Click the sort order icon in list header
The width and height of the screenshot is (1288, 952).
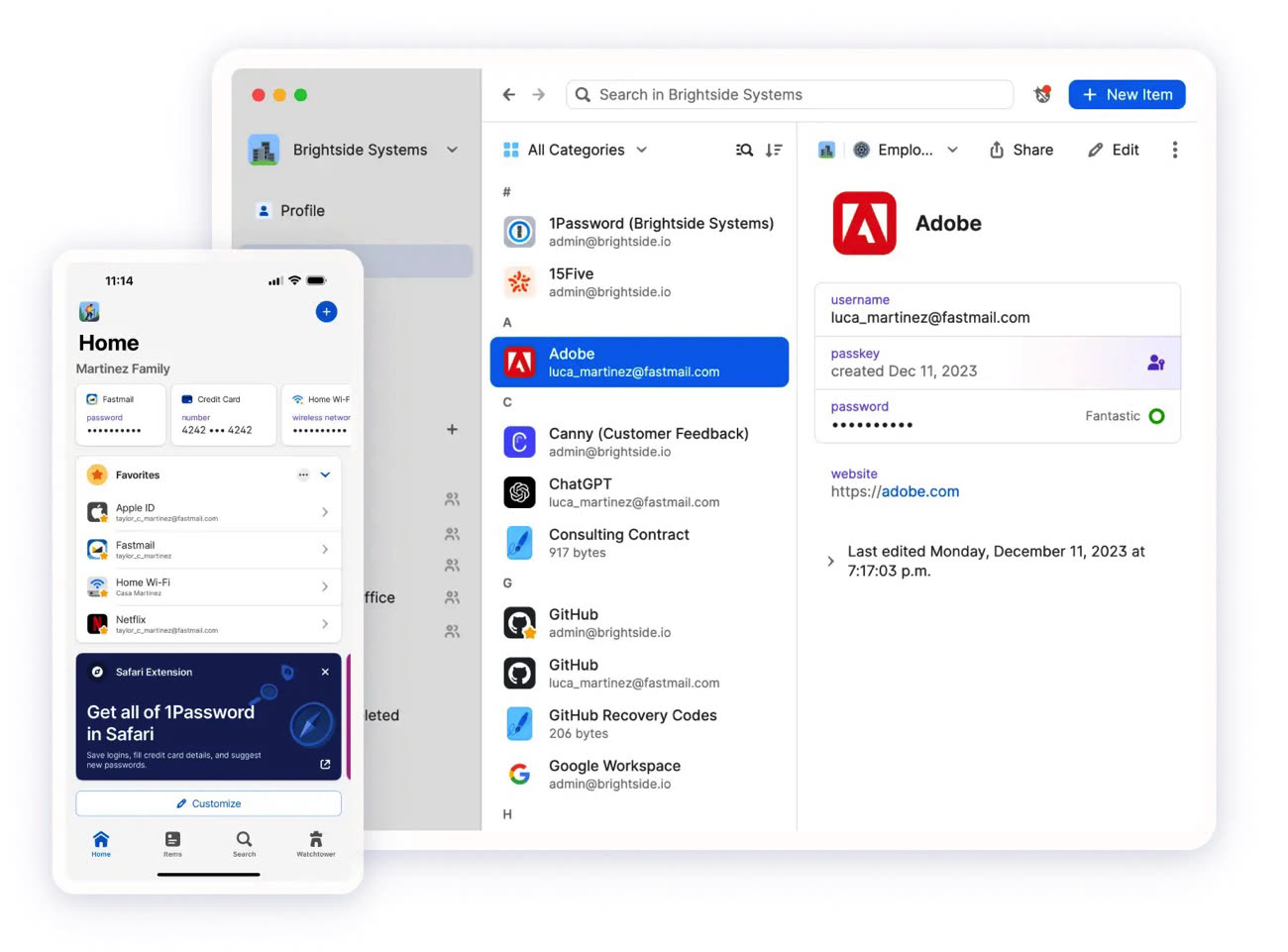coord(774,150)
